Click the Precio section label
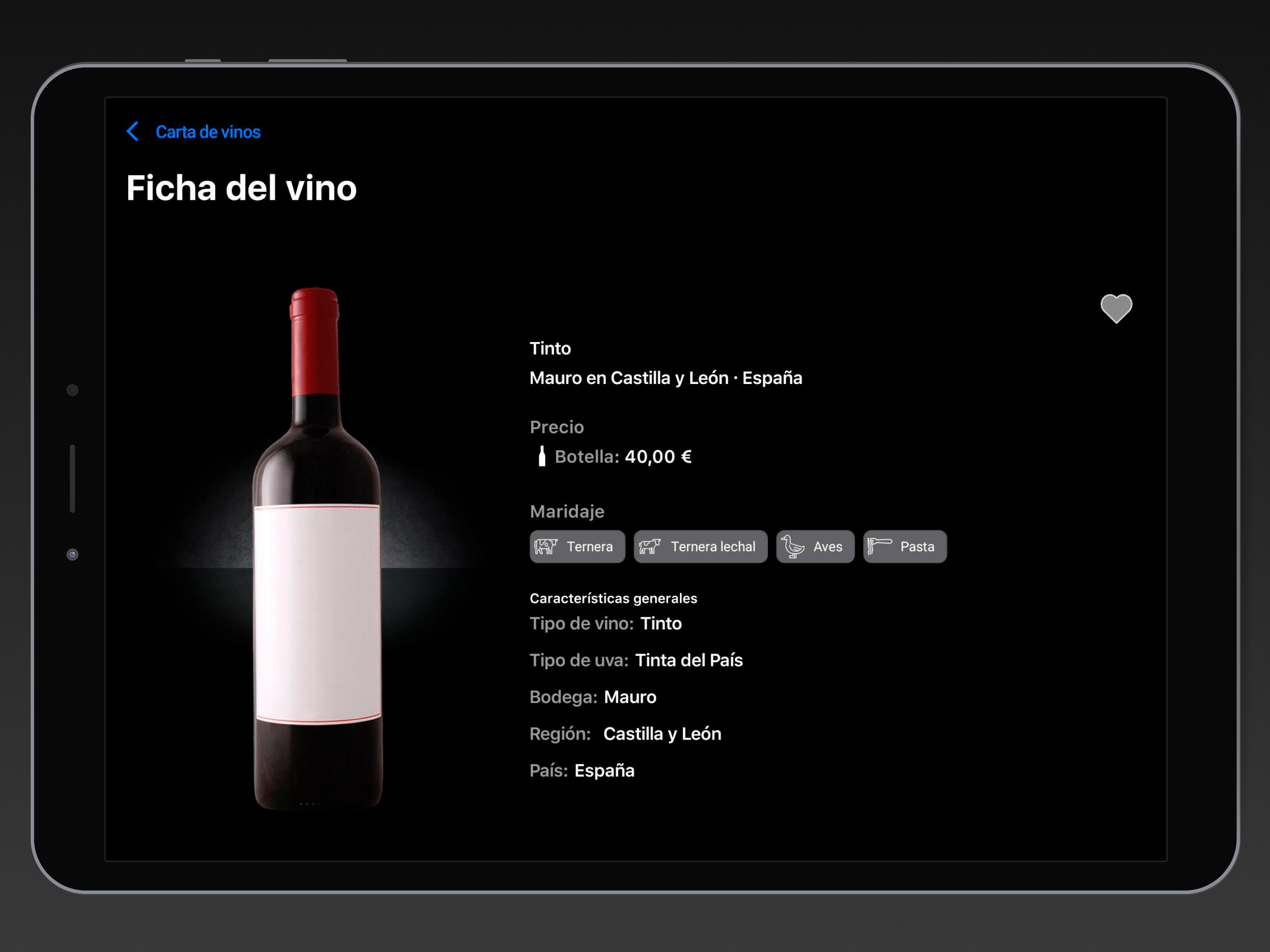Screen dimensions: 1270x952 pyautogui.click(x=557, y=427)
